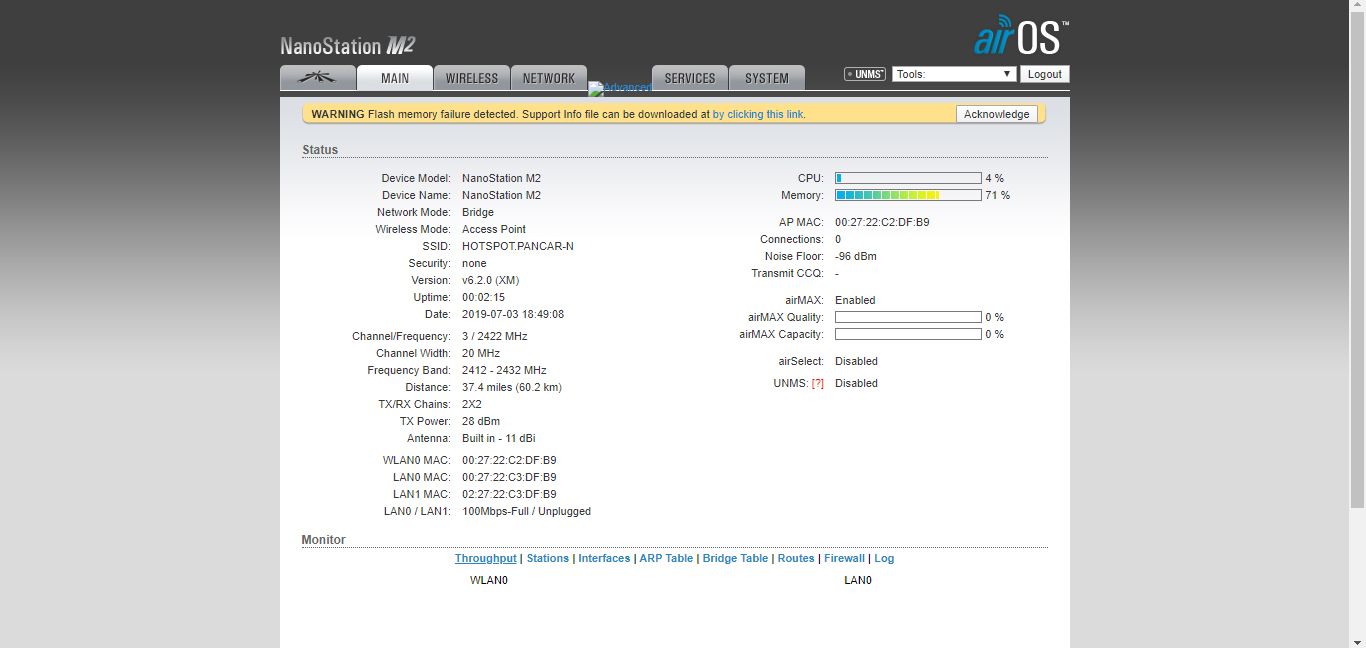Viewport: 1366px width, 648px height.
Task: Click the broken Advanced tab image
Action: 620,88
